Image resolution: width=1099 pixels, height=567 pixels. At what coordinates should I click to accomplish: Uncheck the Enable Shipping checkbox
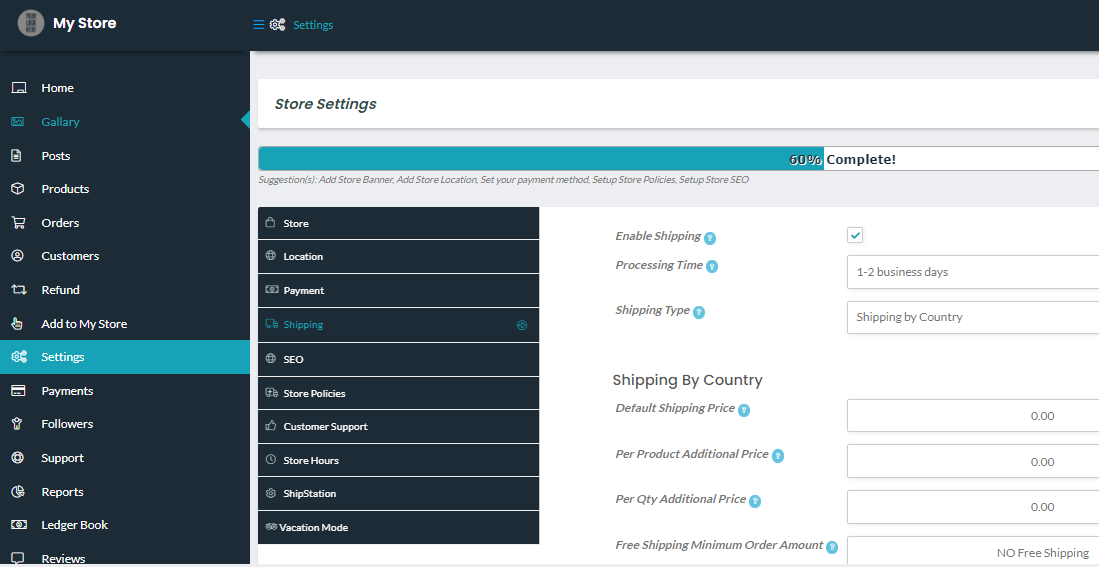click(855, 235)
